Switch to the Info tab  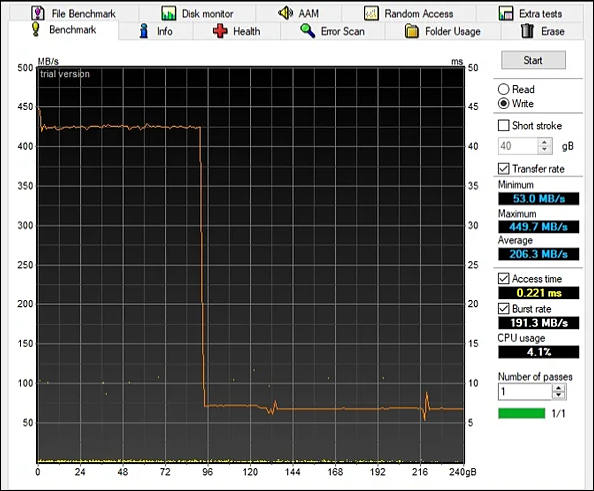[156, 31]
